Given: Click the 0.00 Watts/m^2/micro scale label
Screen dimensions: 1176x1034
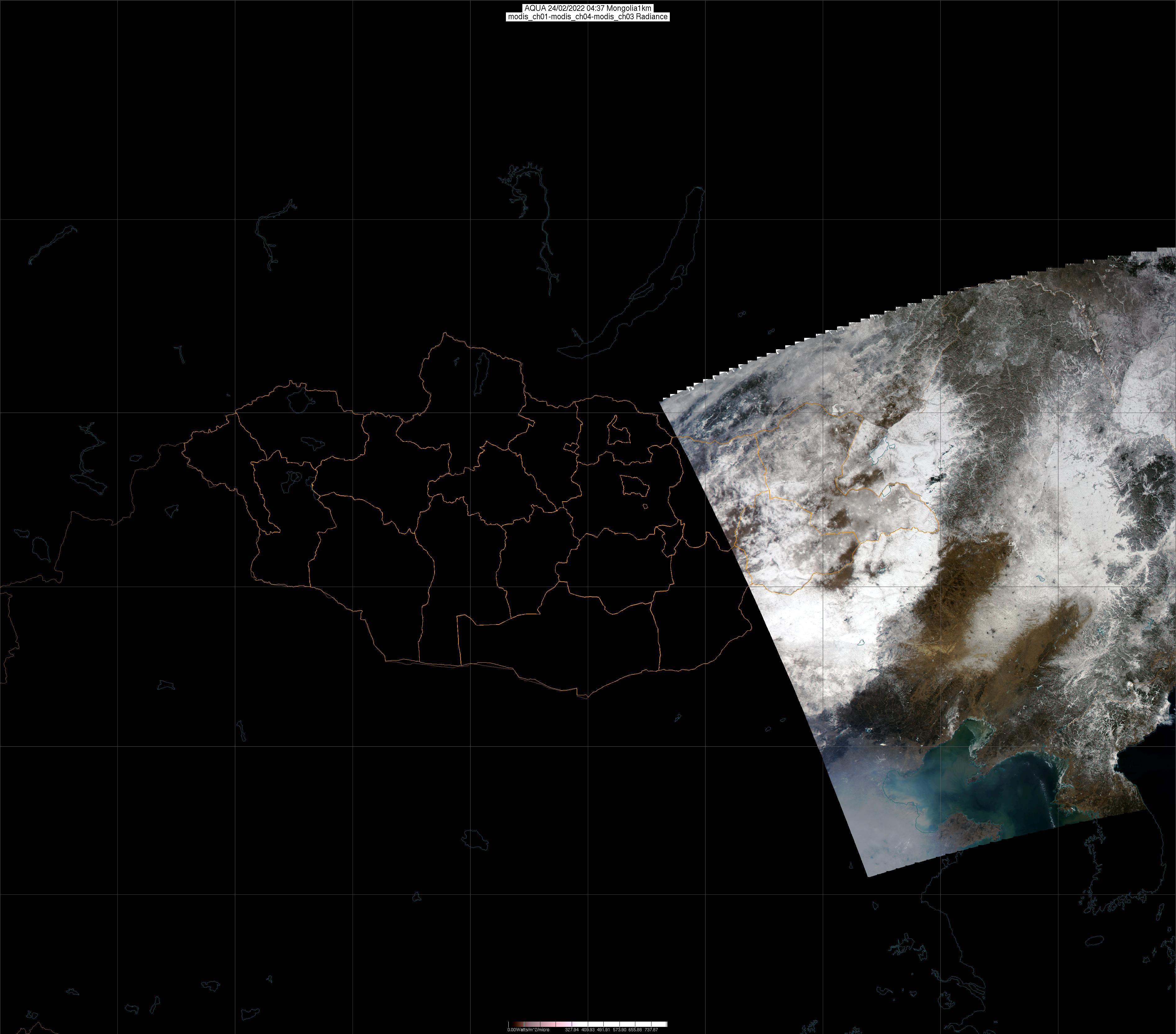Looking at the screenshot, I should [x=528, y=1029].
